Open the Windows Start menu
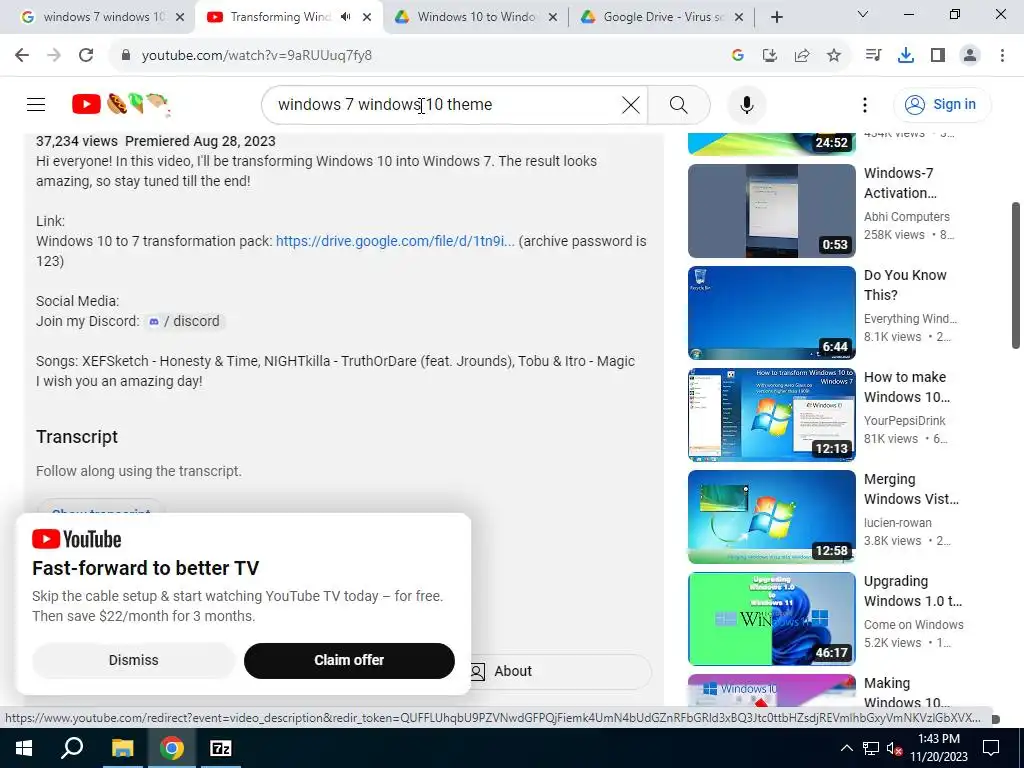The height and width of the screenshot is (768, 1024). click(x=24, y=748)
